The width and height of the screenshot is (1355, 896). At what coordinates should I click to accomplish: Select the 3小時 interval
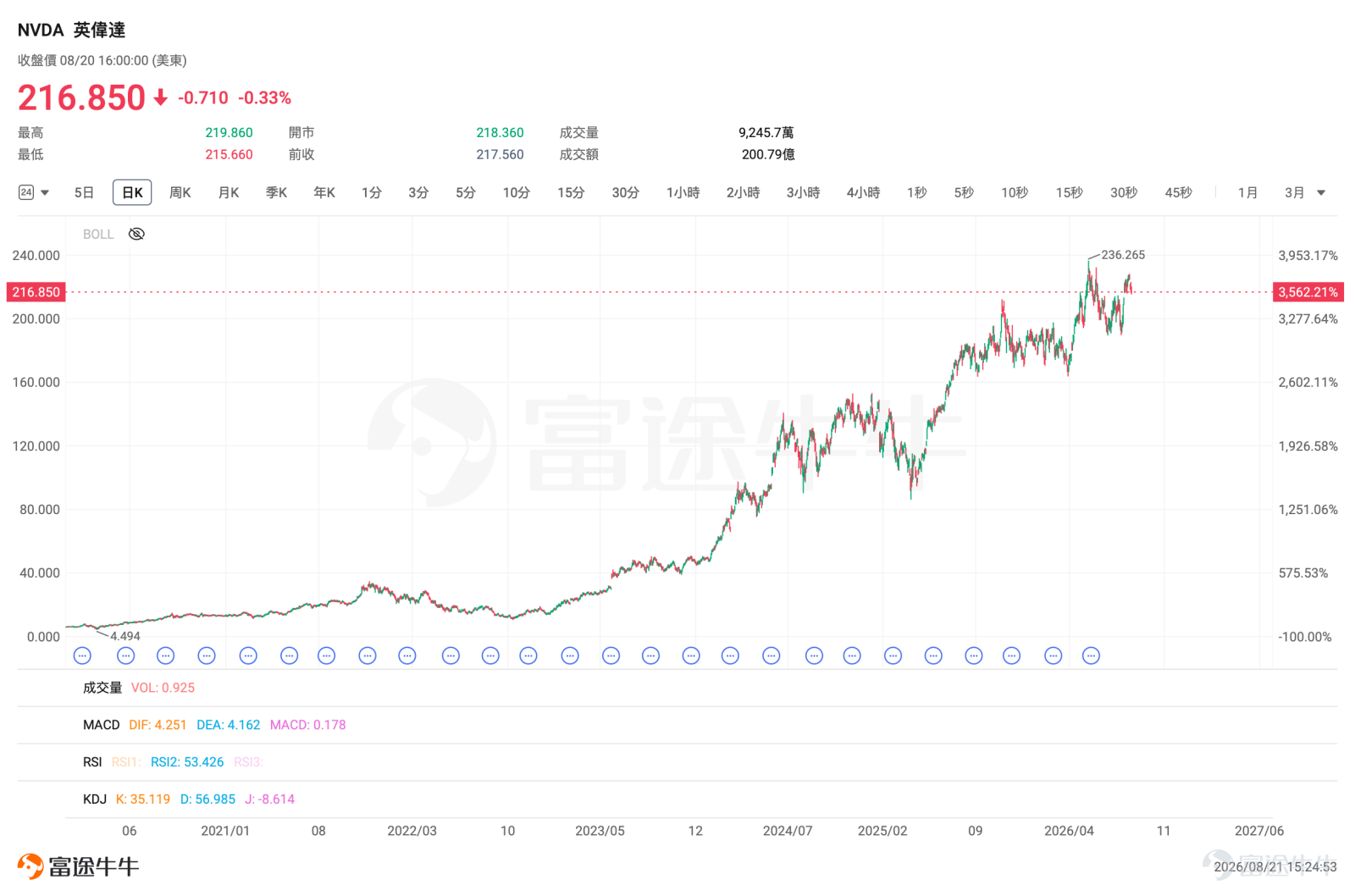tap(803, 192)
